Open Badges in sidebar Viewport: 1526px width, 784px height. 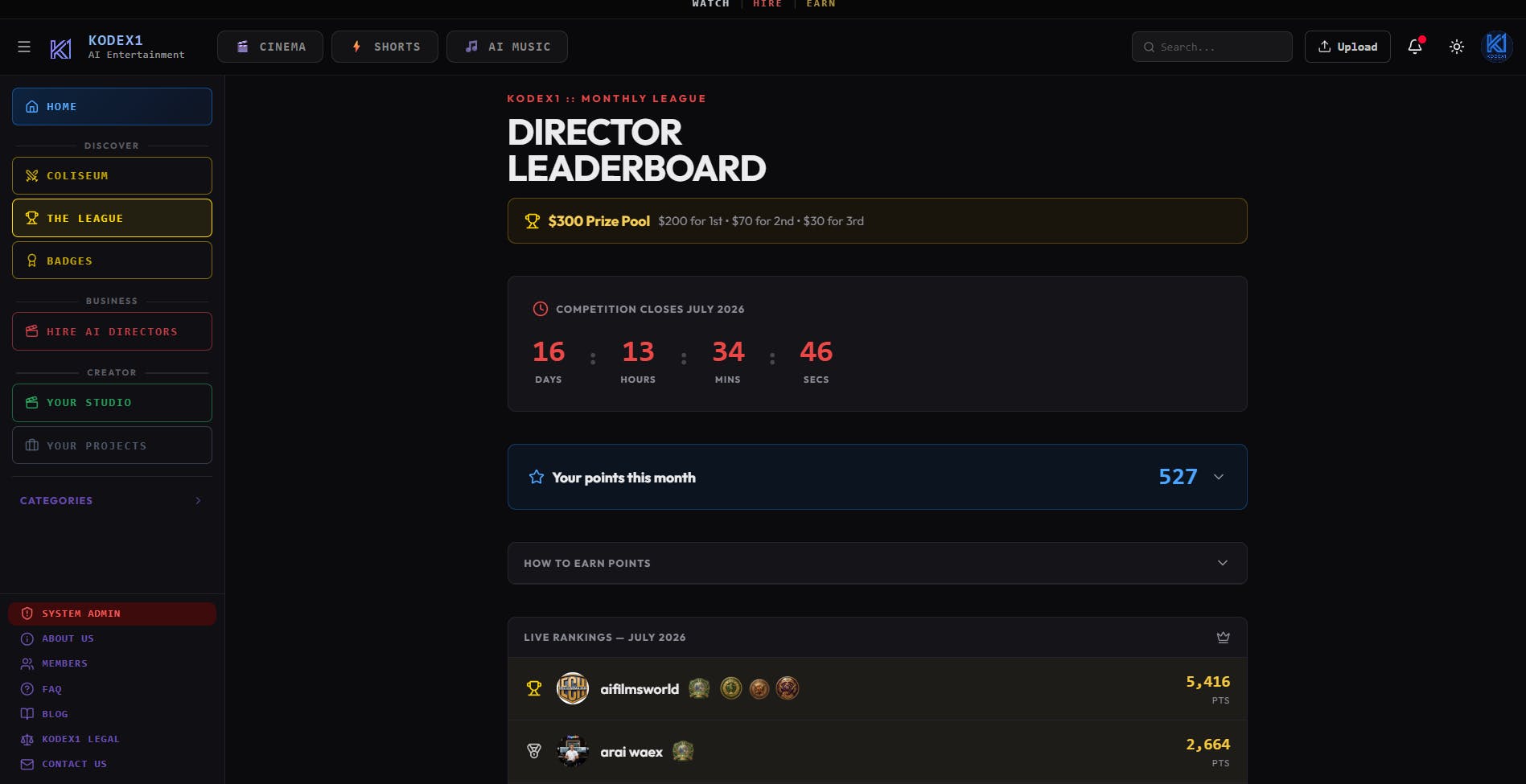(x=112, y=261)
